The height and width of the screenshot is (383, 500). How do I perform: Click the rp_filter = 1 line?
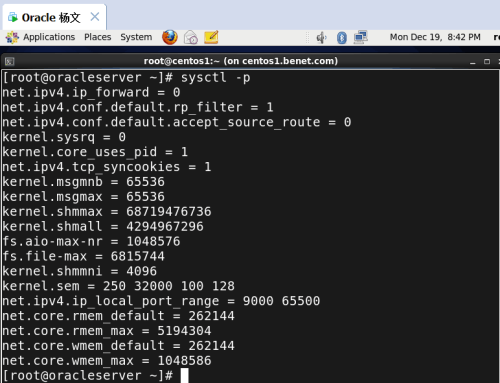coord(138,107)
